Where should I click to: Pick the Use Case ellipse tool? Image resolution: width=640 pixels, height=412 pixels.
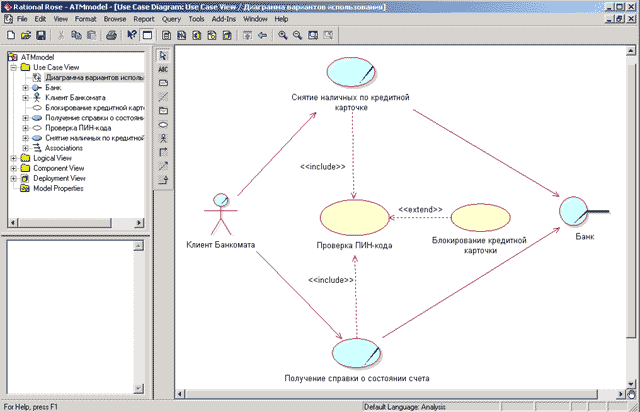point(164,123)
